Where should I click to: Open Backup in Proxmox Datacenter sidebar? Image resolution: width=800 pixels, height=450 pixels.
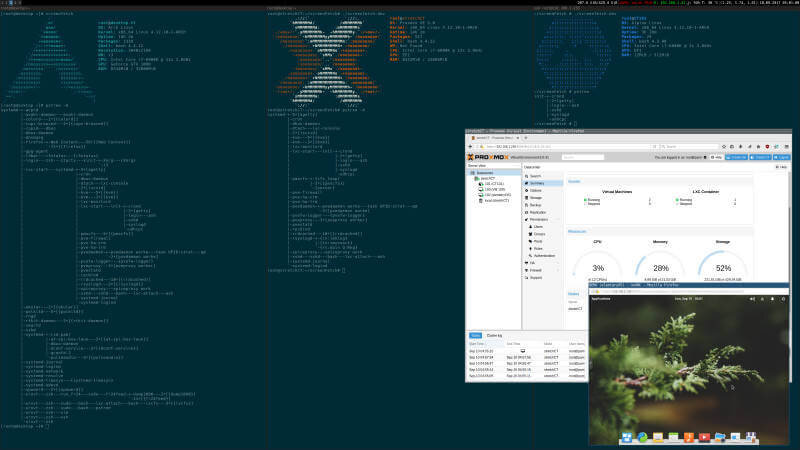[542, 205]
